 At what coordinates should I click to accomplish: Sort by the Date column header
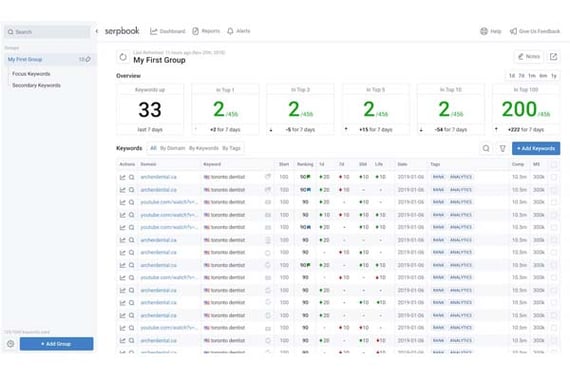pos(402,164)
